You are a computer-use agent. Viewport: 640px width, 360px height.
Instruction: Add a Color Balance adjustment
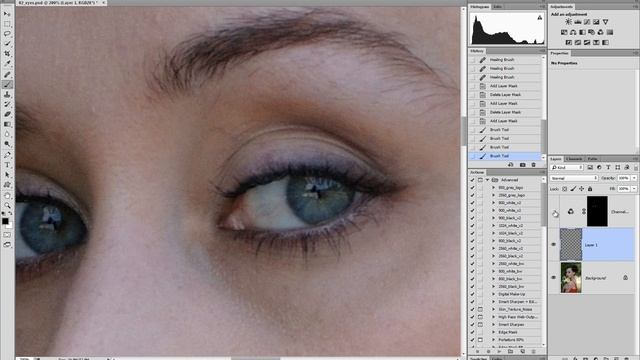click(x=573, y=32)
